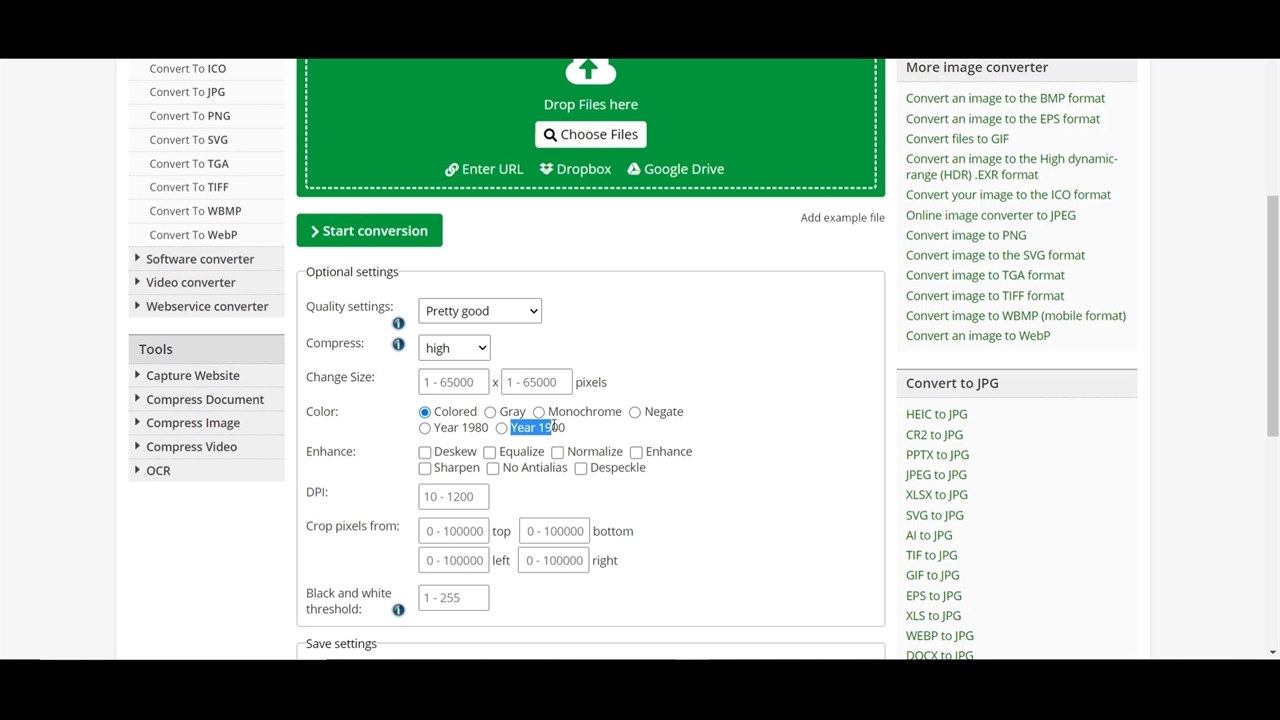Click info icon beside Black and white threshold
Screen dimensions: 1280x720
398,610
